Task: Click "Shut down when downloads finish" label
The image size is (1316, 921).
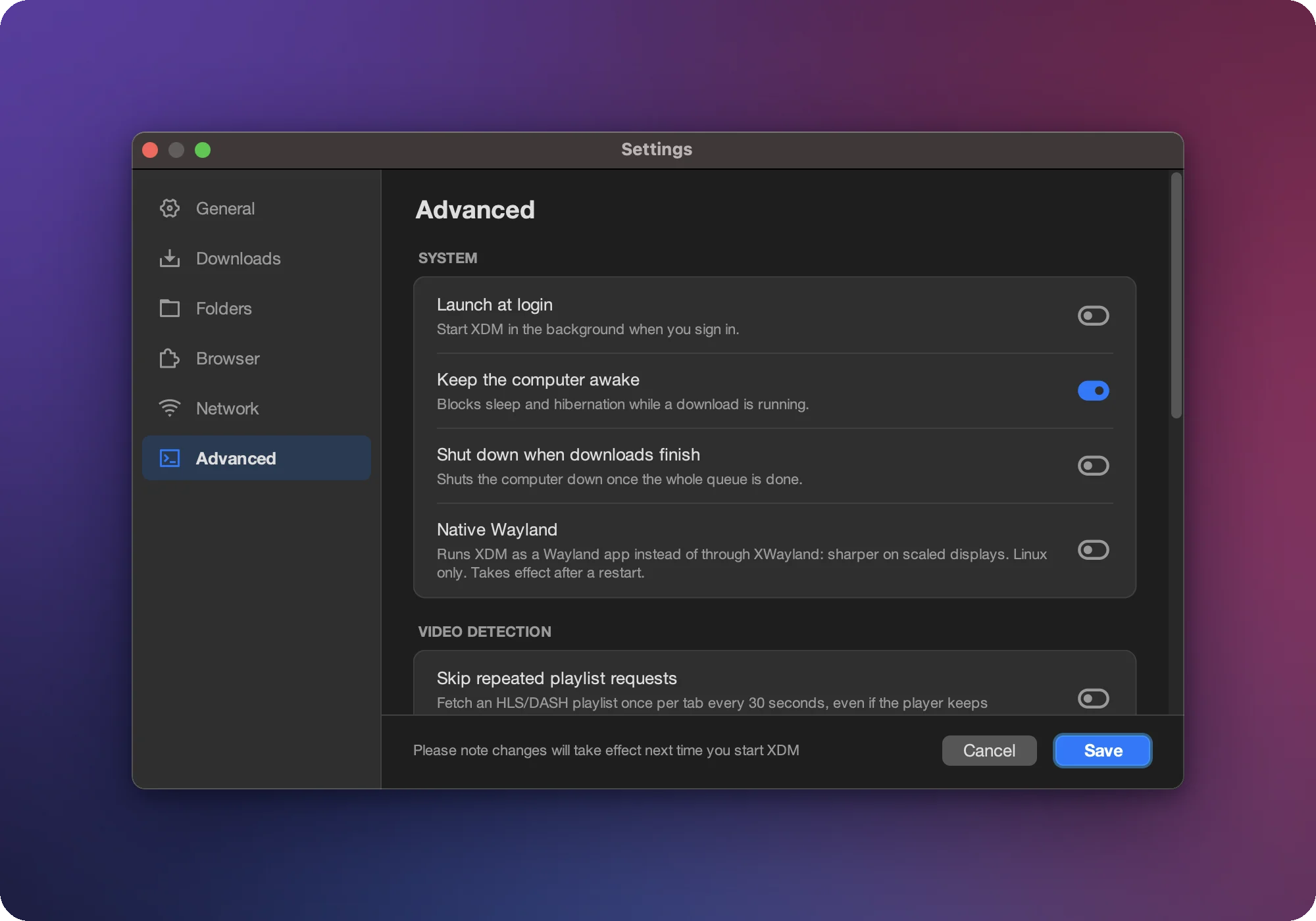Action: [x=569, y=455]
